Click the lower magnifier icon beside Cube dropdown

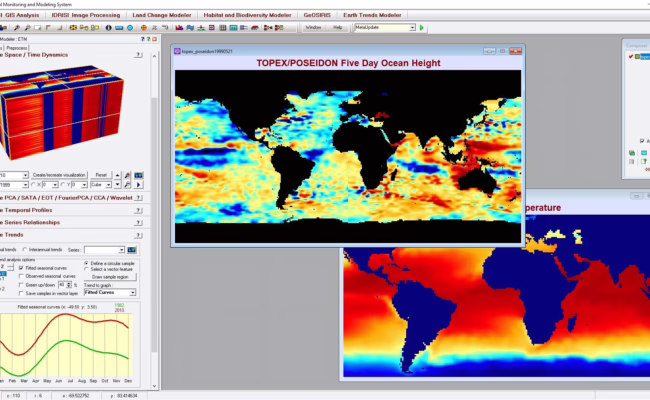tap(127, 184)
